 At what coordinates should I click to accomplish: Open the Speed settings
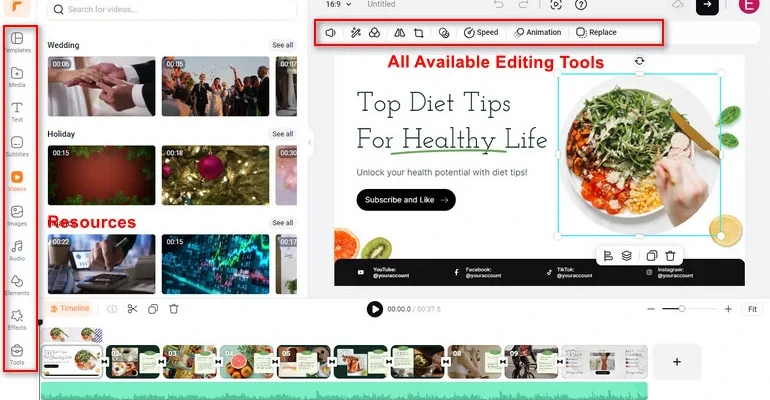point(481,32)
